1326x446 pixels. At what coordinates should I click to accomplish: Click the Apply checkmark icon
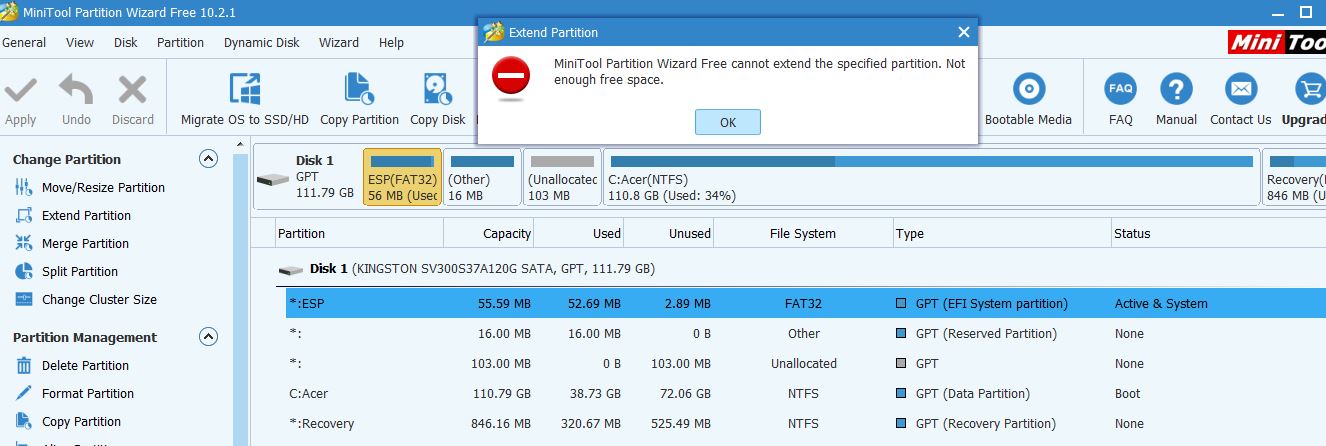click(20, 91)
